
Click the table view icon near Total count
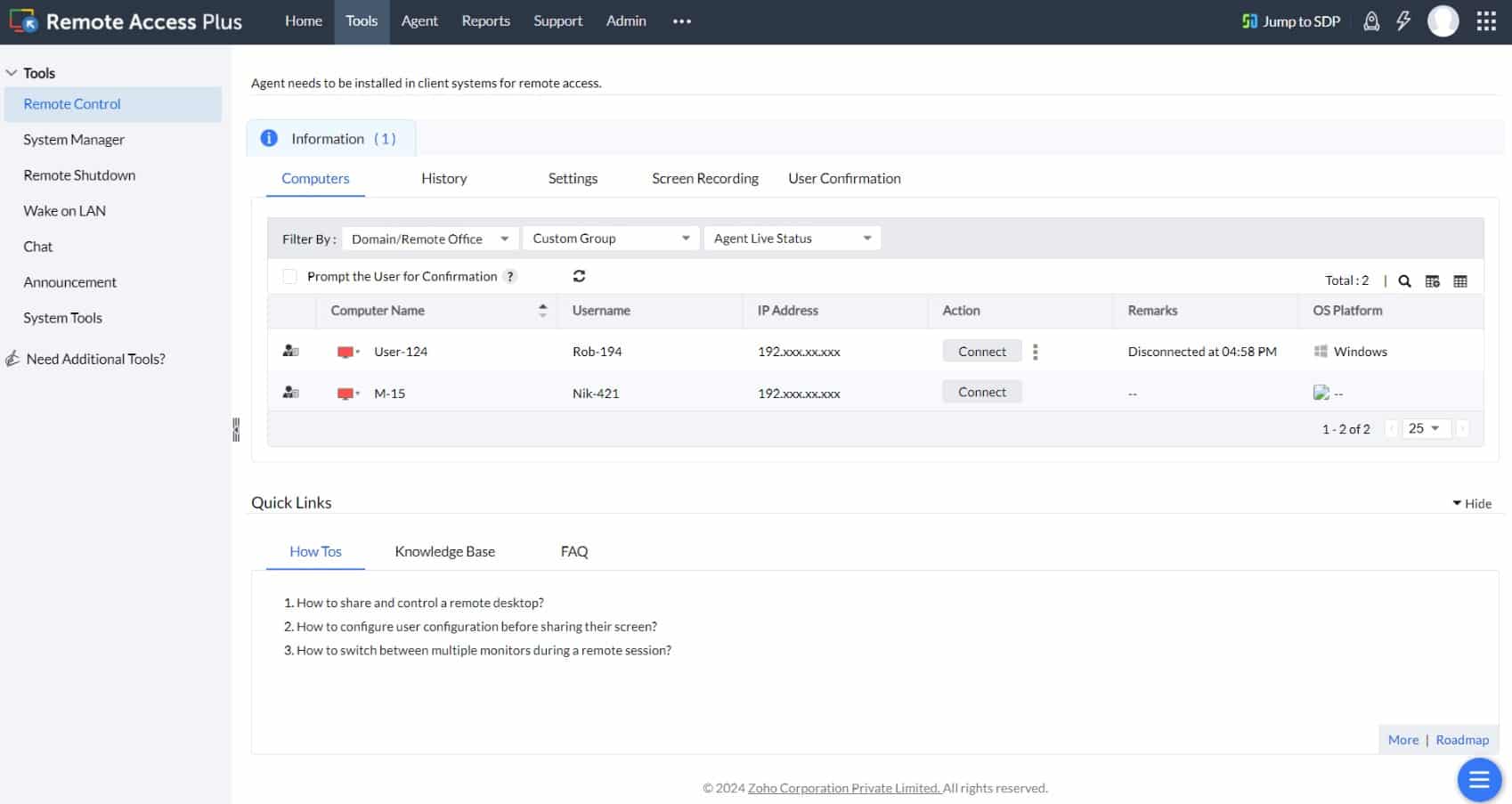tap(1461, 280)
